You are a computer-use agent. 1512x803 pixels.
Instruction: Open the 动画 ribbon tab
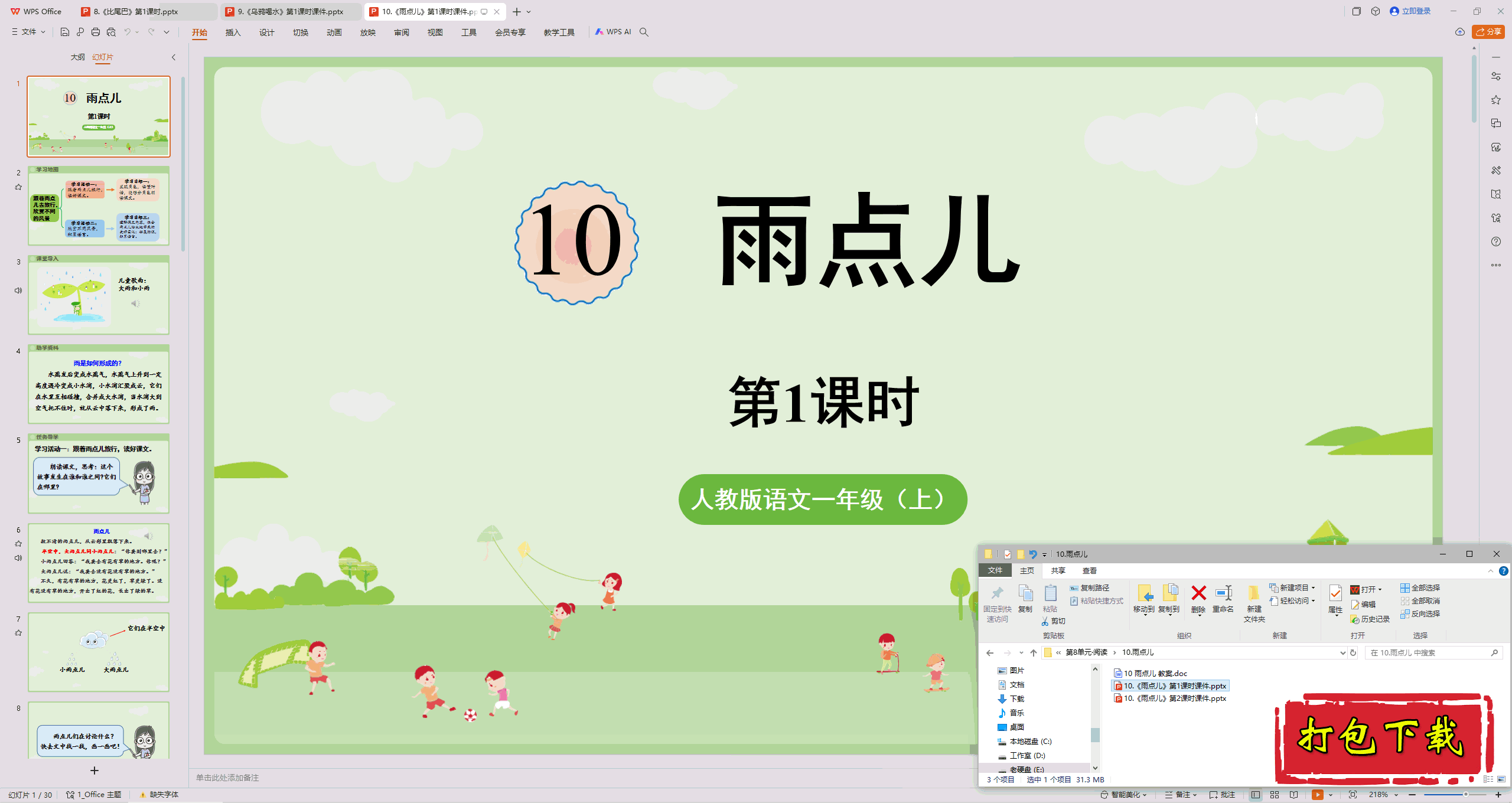coord(334,32)
